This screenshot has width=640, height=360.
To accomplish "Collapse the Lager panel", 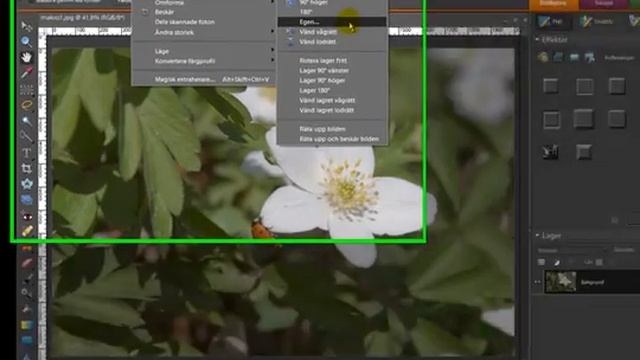I will [x=537, y=236].
